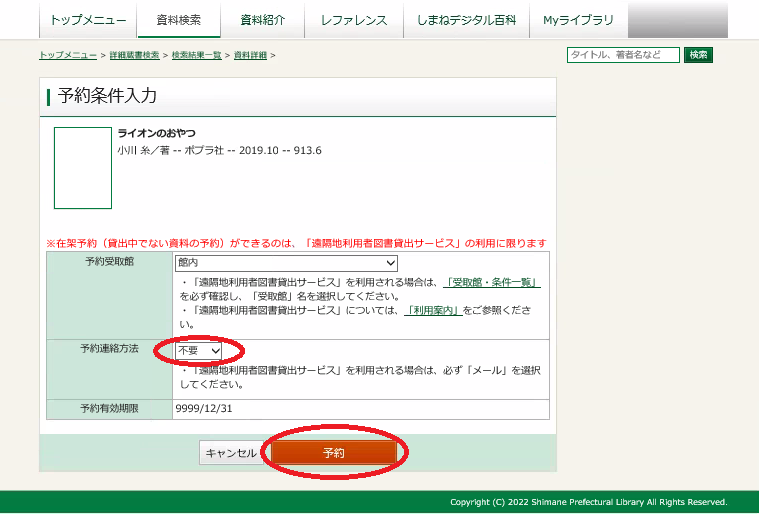The image size is (759, 514).
Task: Open the Myライブラリ tab
Action: 578,20
